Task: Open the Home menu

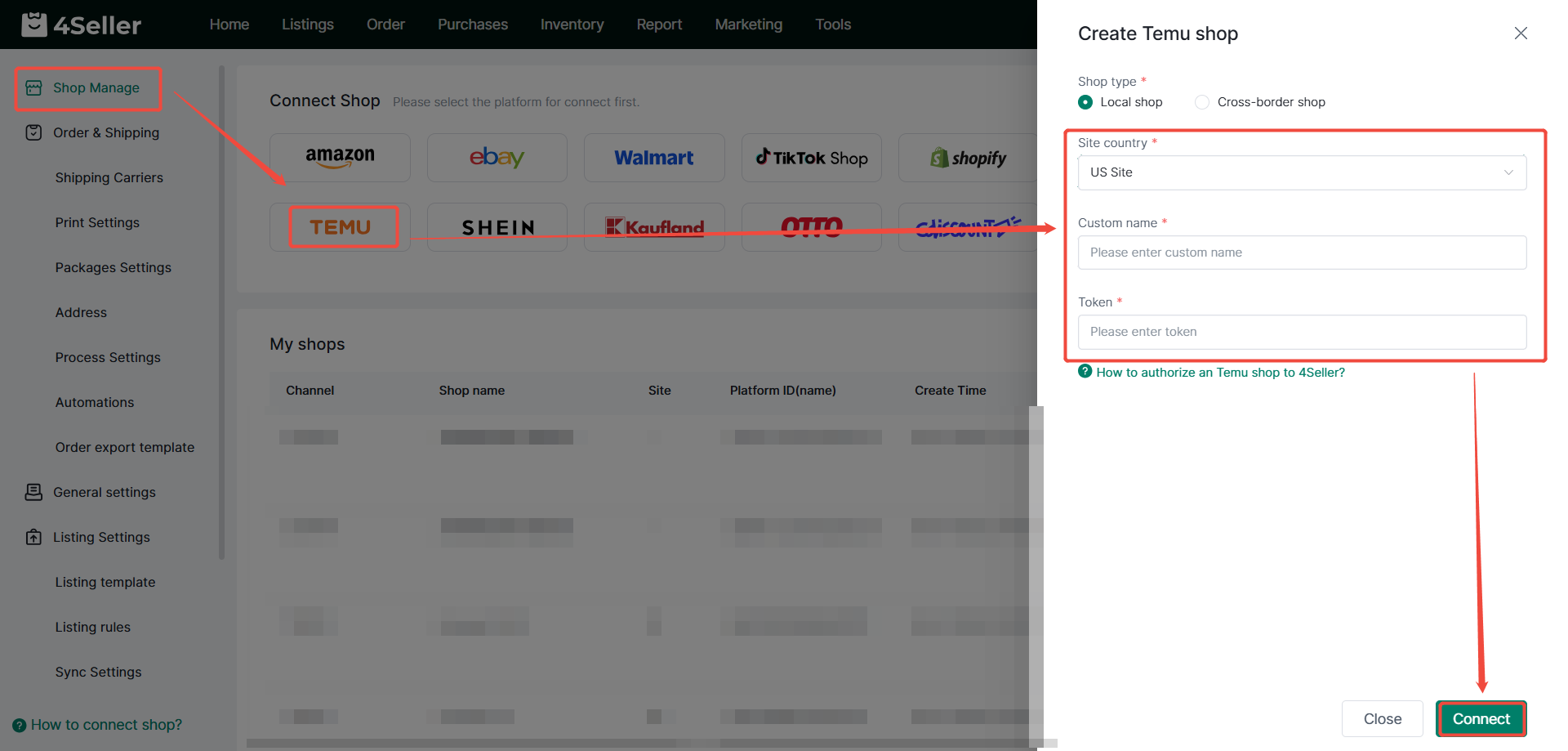Action: point(229,25)
